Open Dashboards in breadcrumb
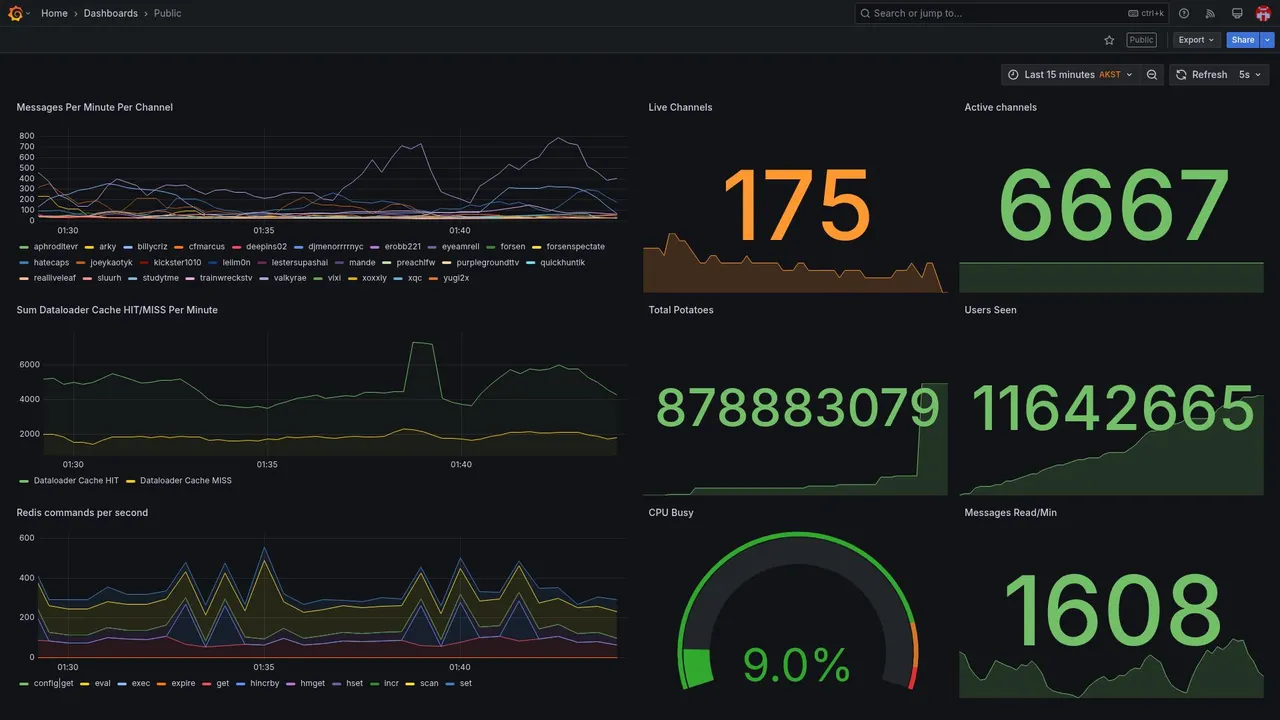 point(111,13)
